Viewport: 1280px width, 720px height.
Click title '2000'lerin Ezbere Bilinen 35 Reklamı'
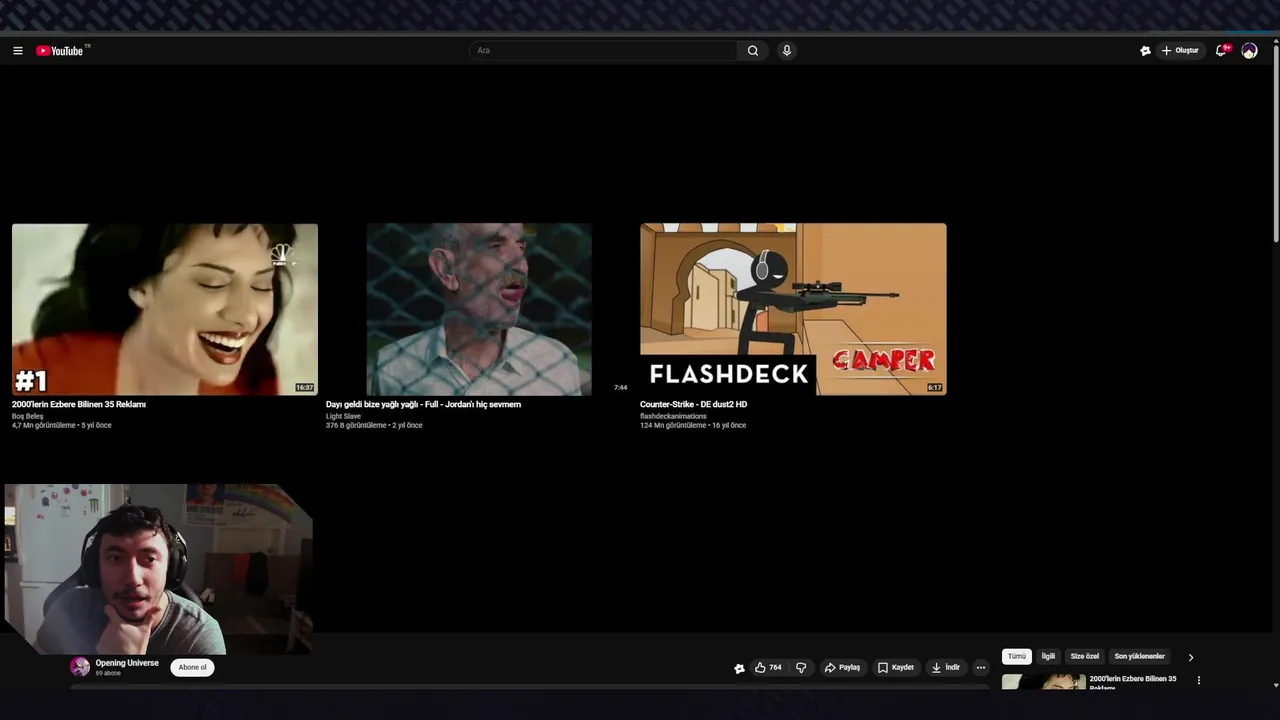[x=79, y=404]
